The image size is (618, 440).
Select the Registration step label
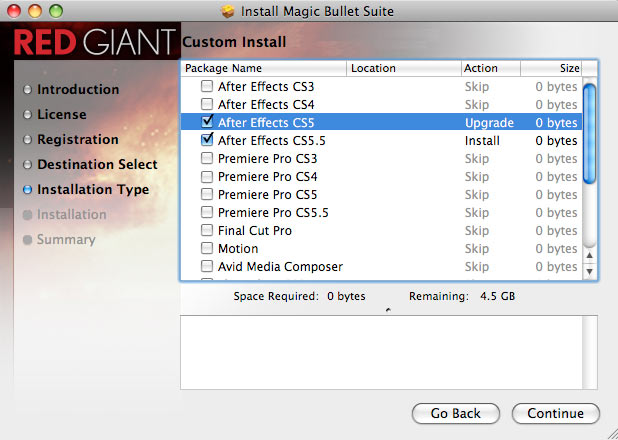78,140
